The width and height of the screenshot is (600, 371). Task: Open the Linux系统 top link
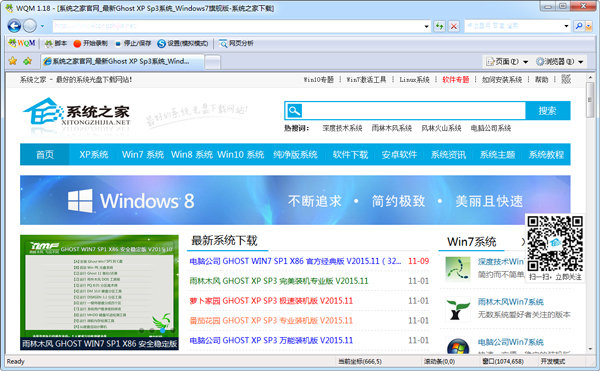pyautogui.click(x=414, y=80)
